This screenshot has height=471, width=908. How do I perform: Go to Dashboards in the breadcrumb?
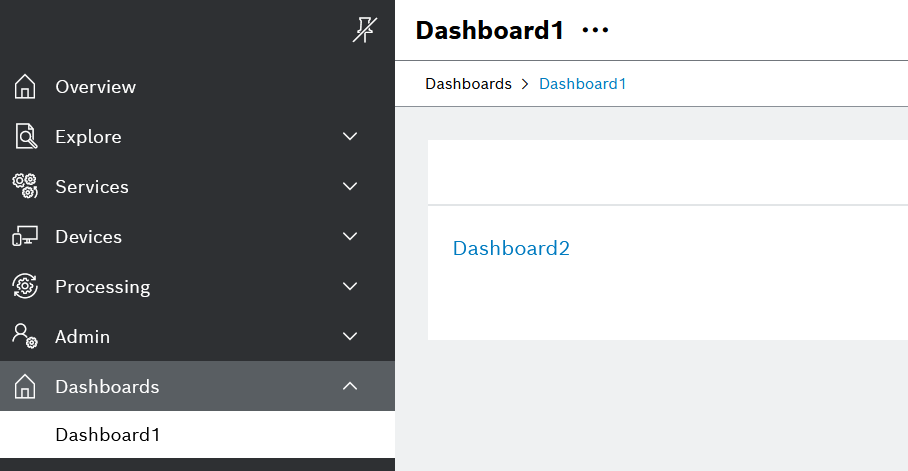click(468, 84)
